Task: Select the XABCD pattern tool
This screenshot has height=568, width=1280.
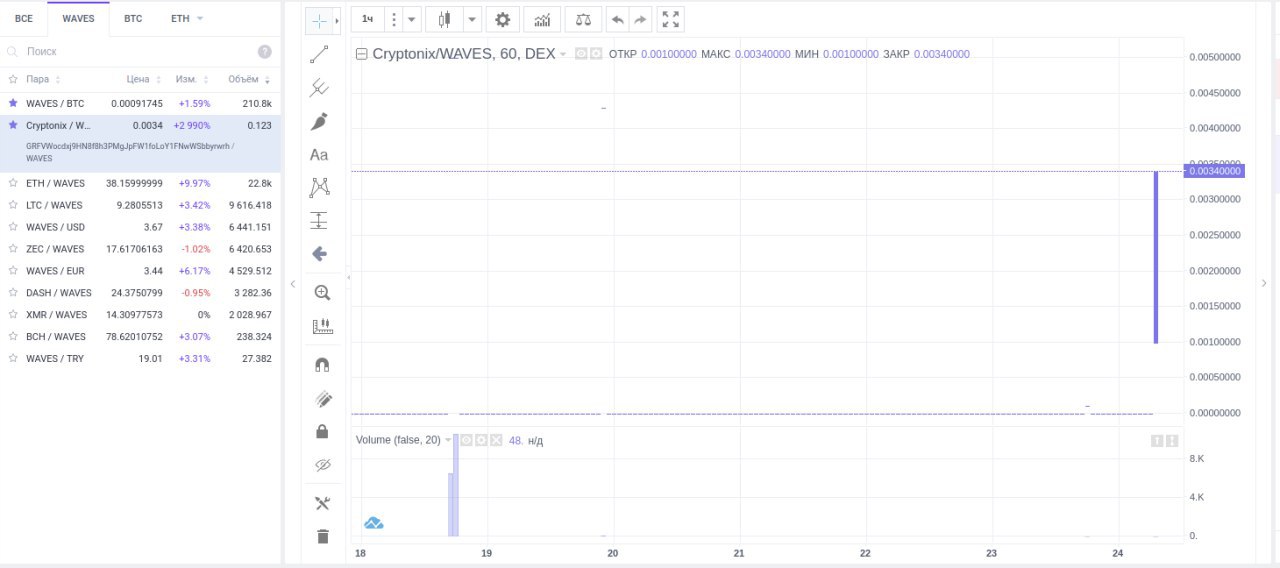Action: [320, 187]
